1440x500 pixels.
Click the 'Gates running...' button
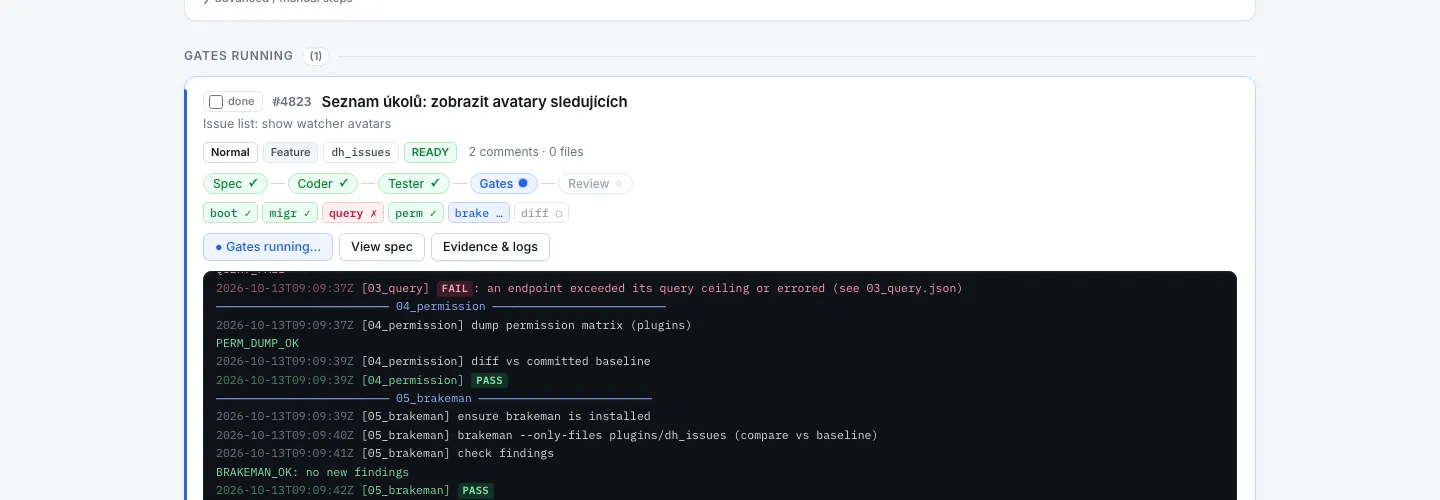point(268,247)
